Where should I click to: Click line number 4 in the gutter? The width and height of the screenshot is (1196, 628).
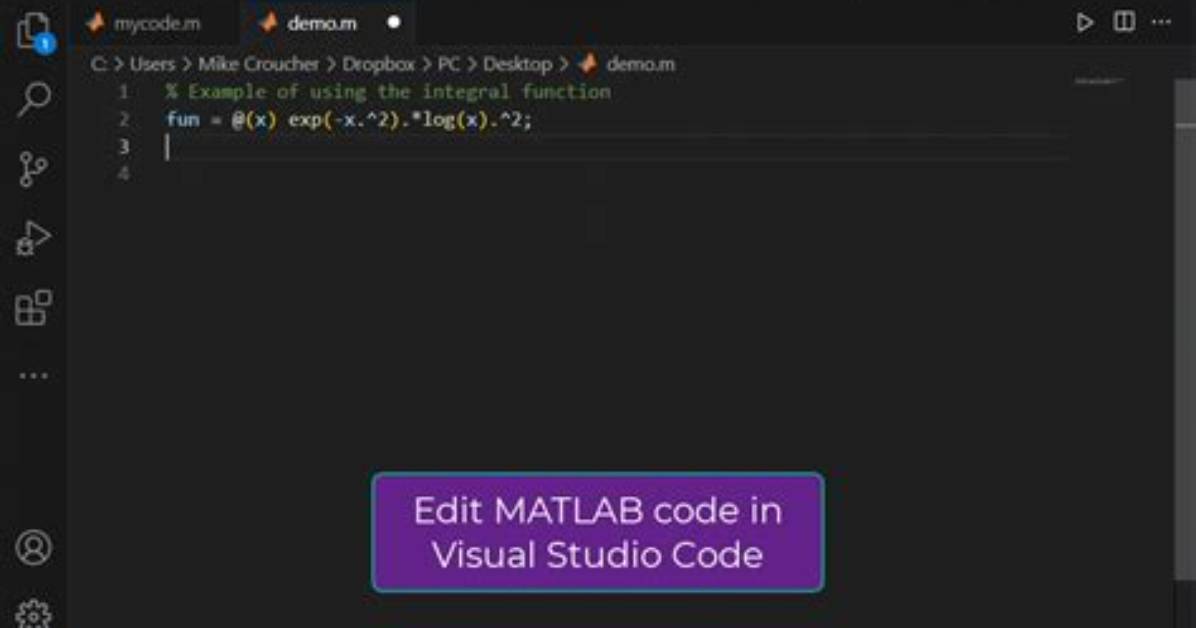click(124, 174)
